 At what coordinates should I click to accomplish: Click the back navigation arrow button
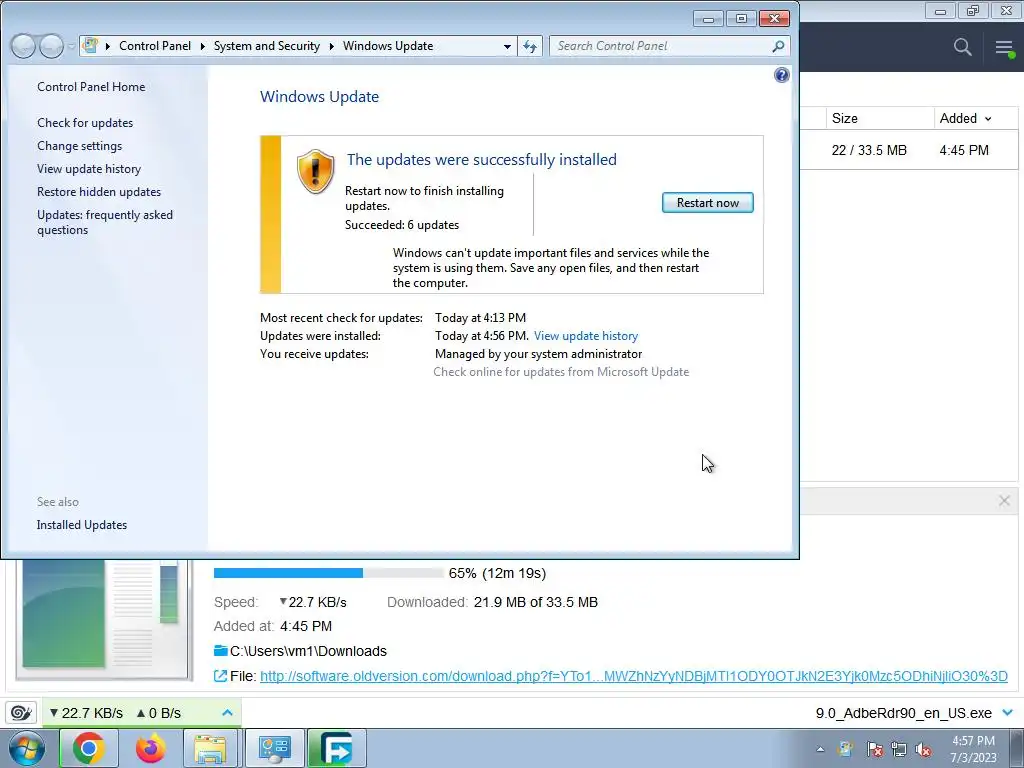[23, 46]
